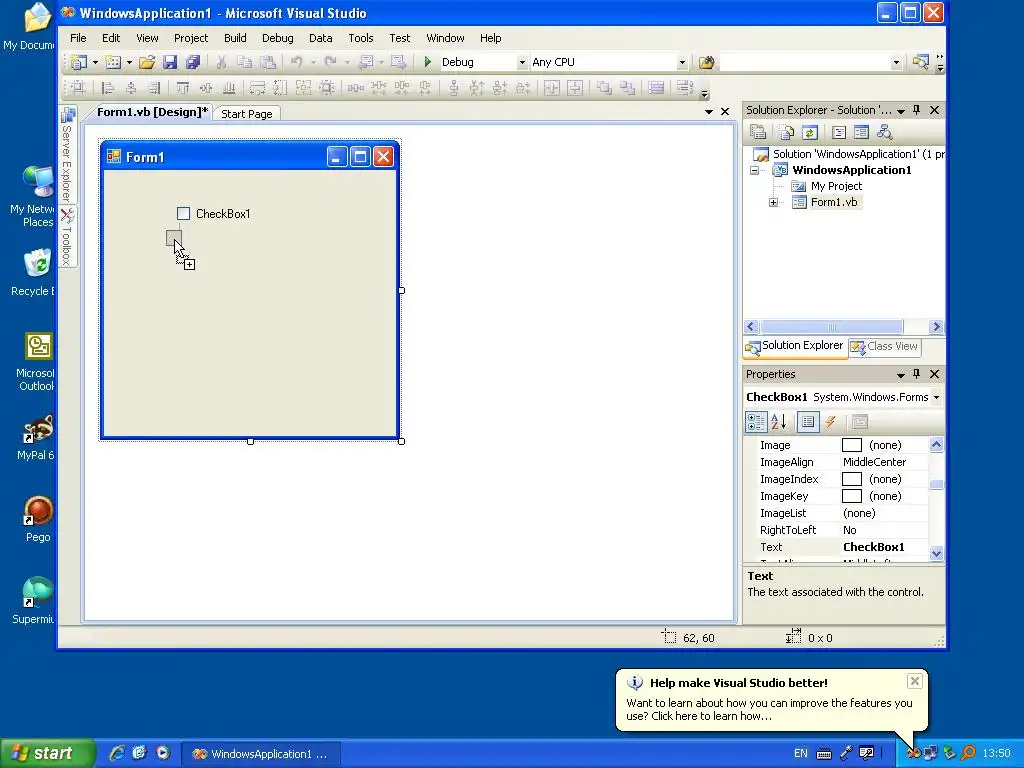Sort properties alphabetically with A-Z icon
Screen dimensions: 1024x768
point(778,422)
